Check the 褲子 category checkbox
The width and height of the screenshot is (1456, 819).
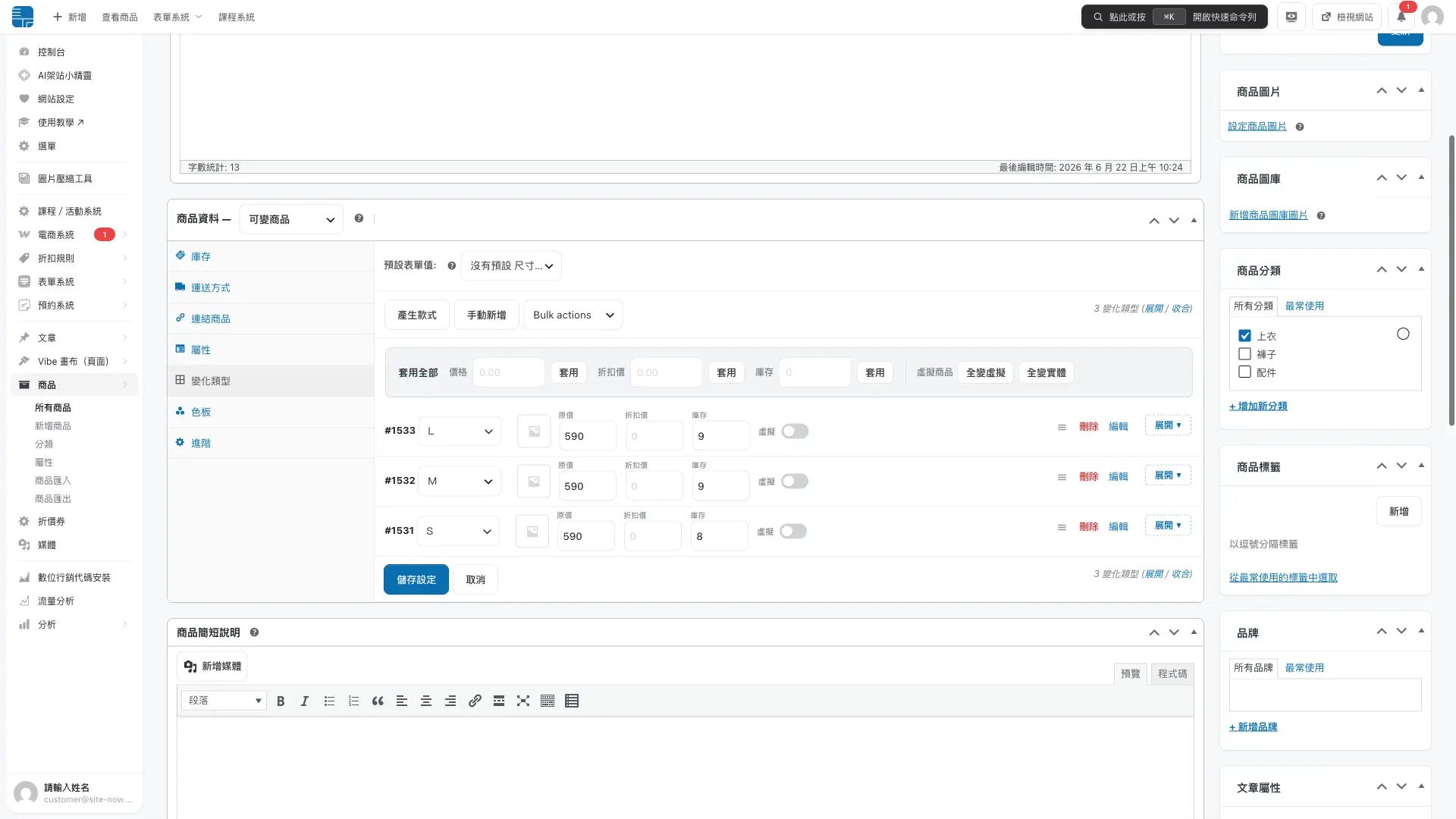tap(1244, 354)
